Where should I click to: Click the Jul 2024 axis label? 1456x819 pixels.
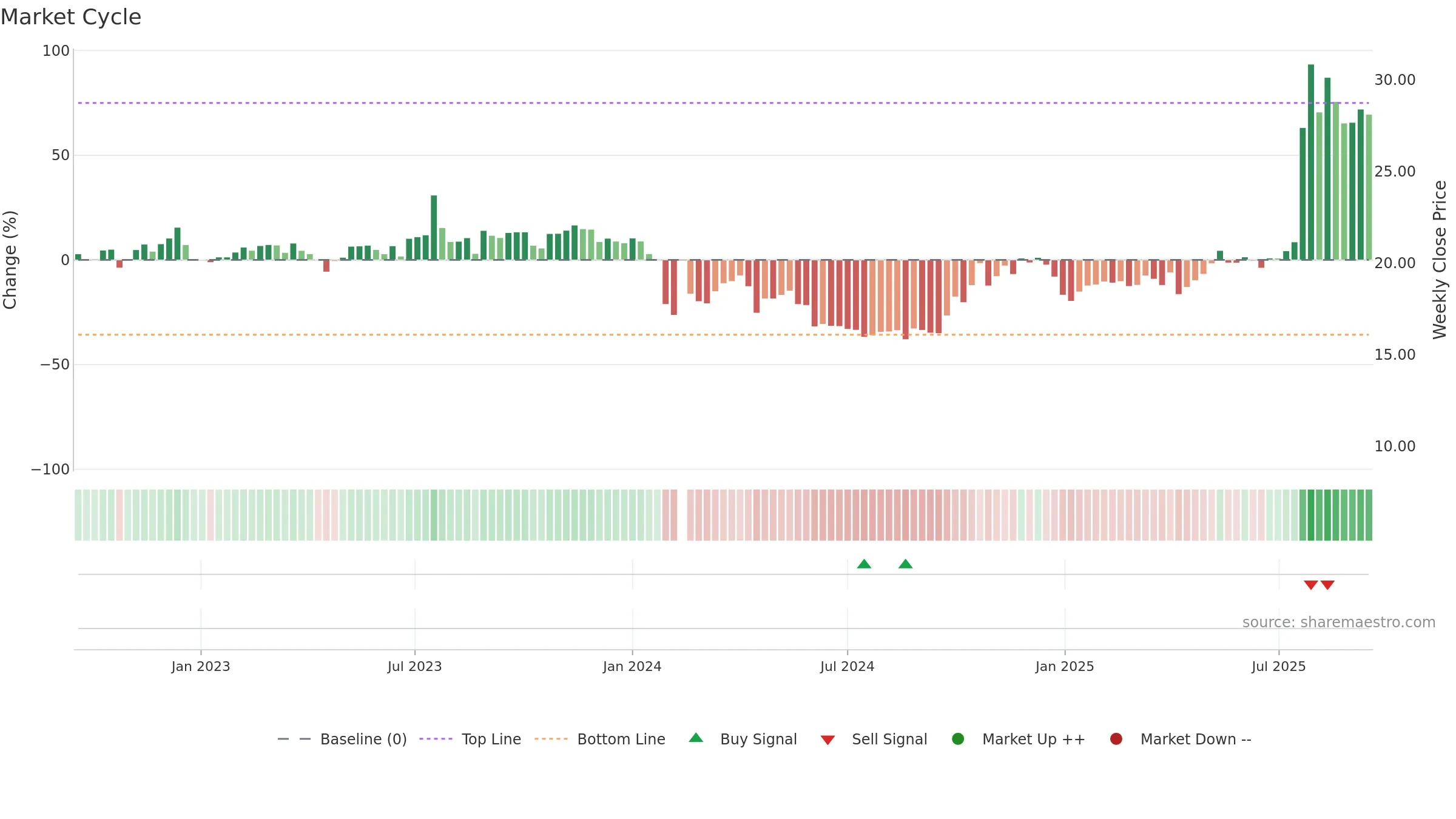848,667
